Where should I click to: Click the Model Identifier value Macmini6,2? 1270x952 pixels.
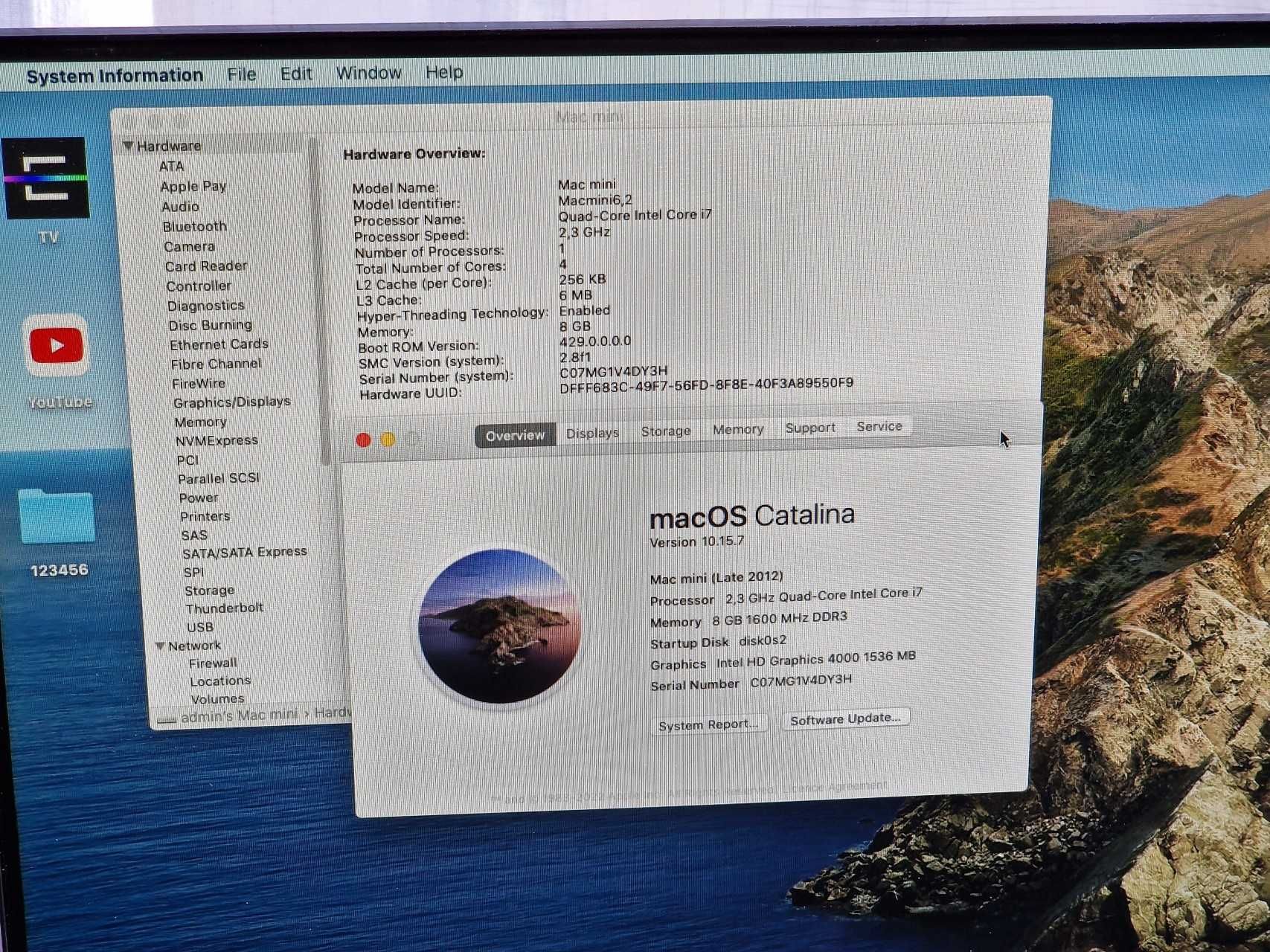pyautogui.click(x=595, y=200)
